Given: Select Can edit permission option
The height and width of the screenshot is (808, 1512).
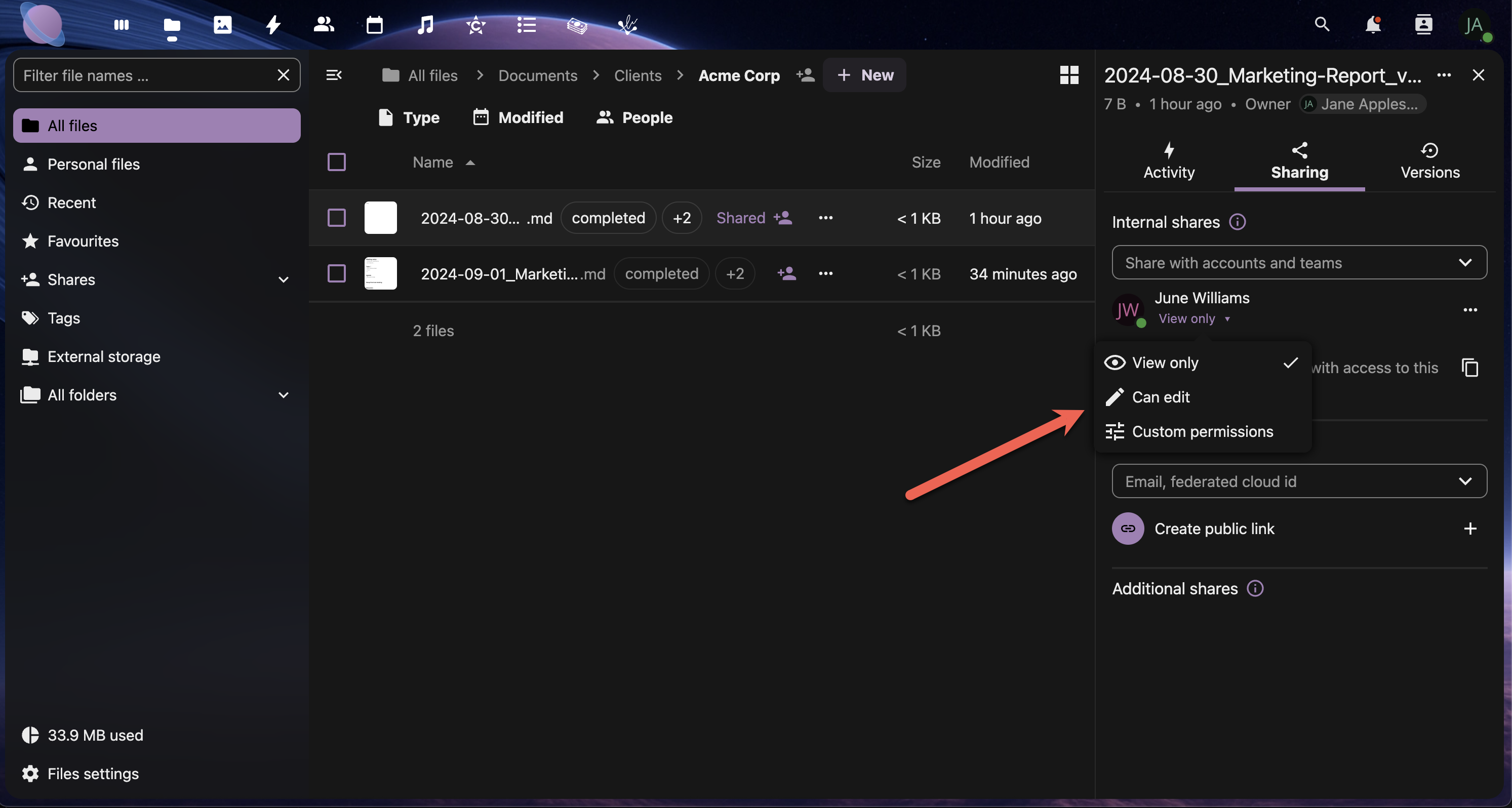Looking at the screenshot, I should (x=1161, y=397).
